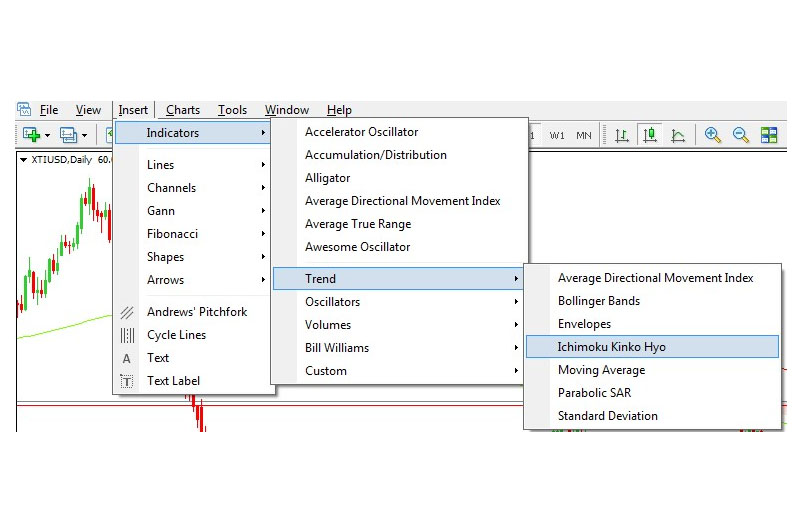Click the Andrews' Pitchfork icon
Screen dimensions: 800x531
(127, 312)
